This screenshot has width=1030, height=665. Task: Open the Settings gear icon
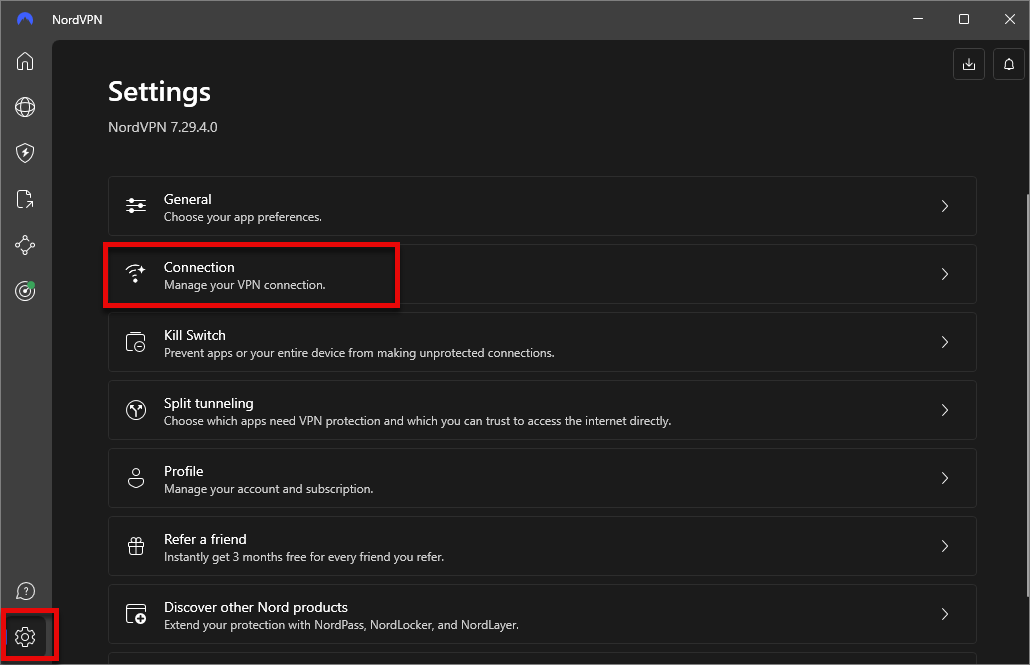[25, 637]
